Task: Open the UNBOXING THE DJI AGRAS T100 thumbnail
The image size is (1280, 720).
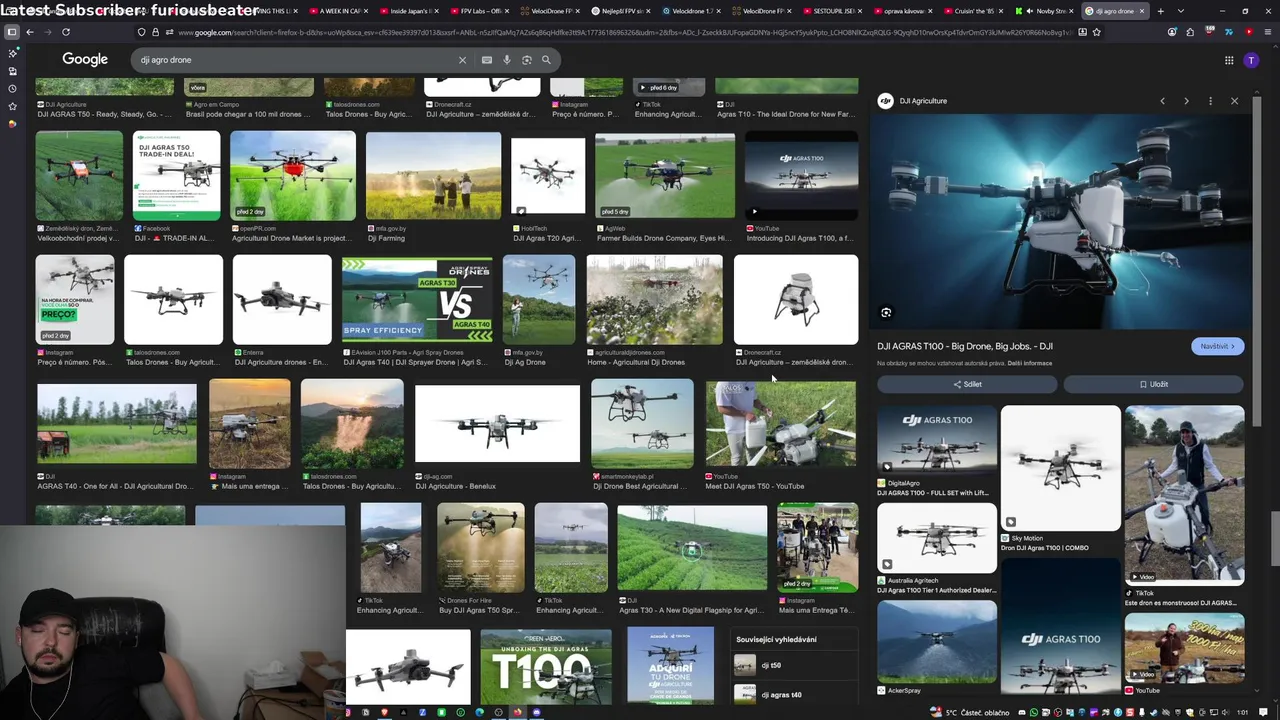Action: (x=546, y=667)
